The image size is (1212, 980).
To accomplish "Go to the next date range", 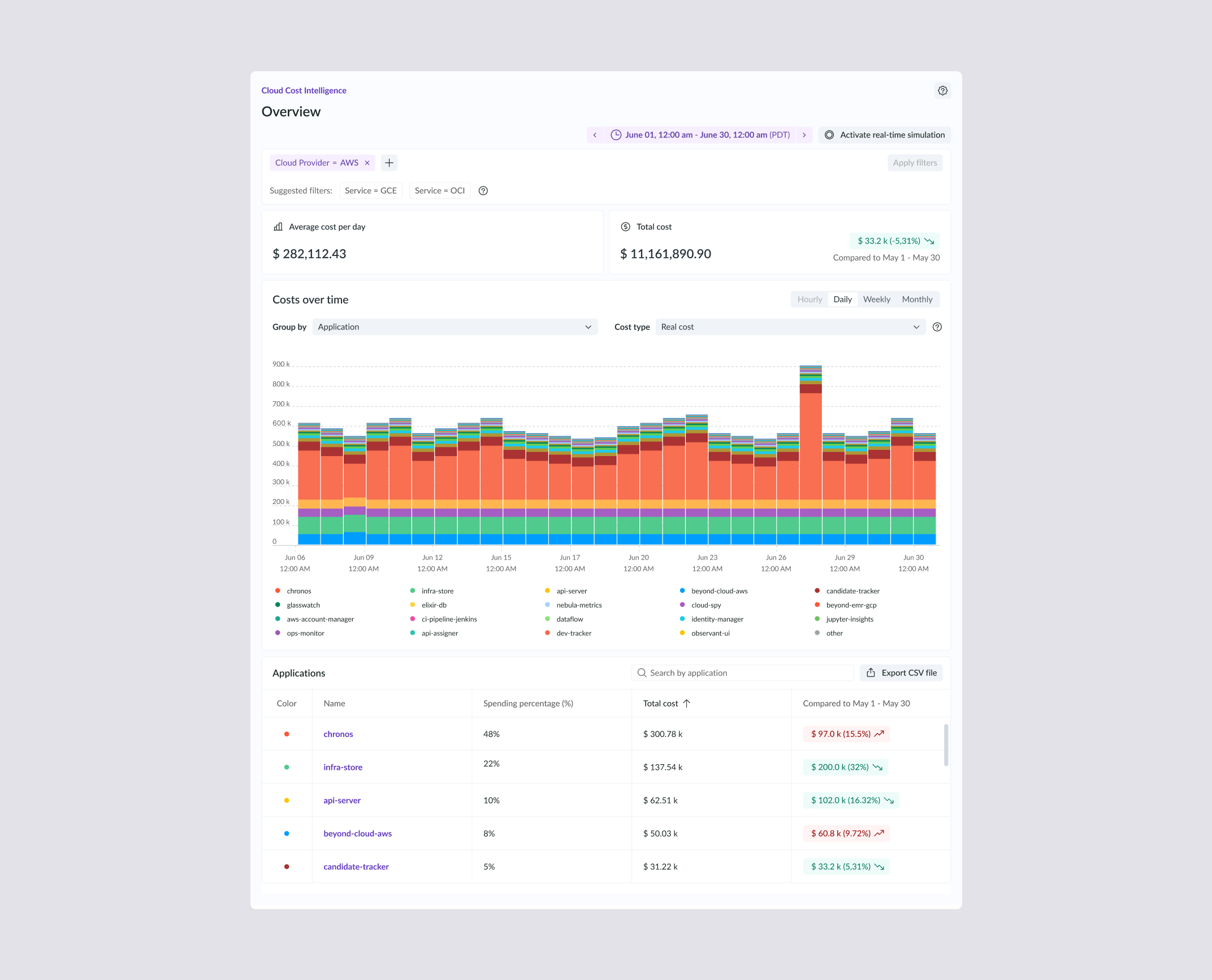I will point(804,135).
